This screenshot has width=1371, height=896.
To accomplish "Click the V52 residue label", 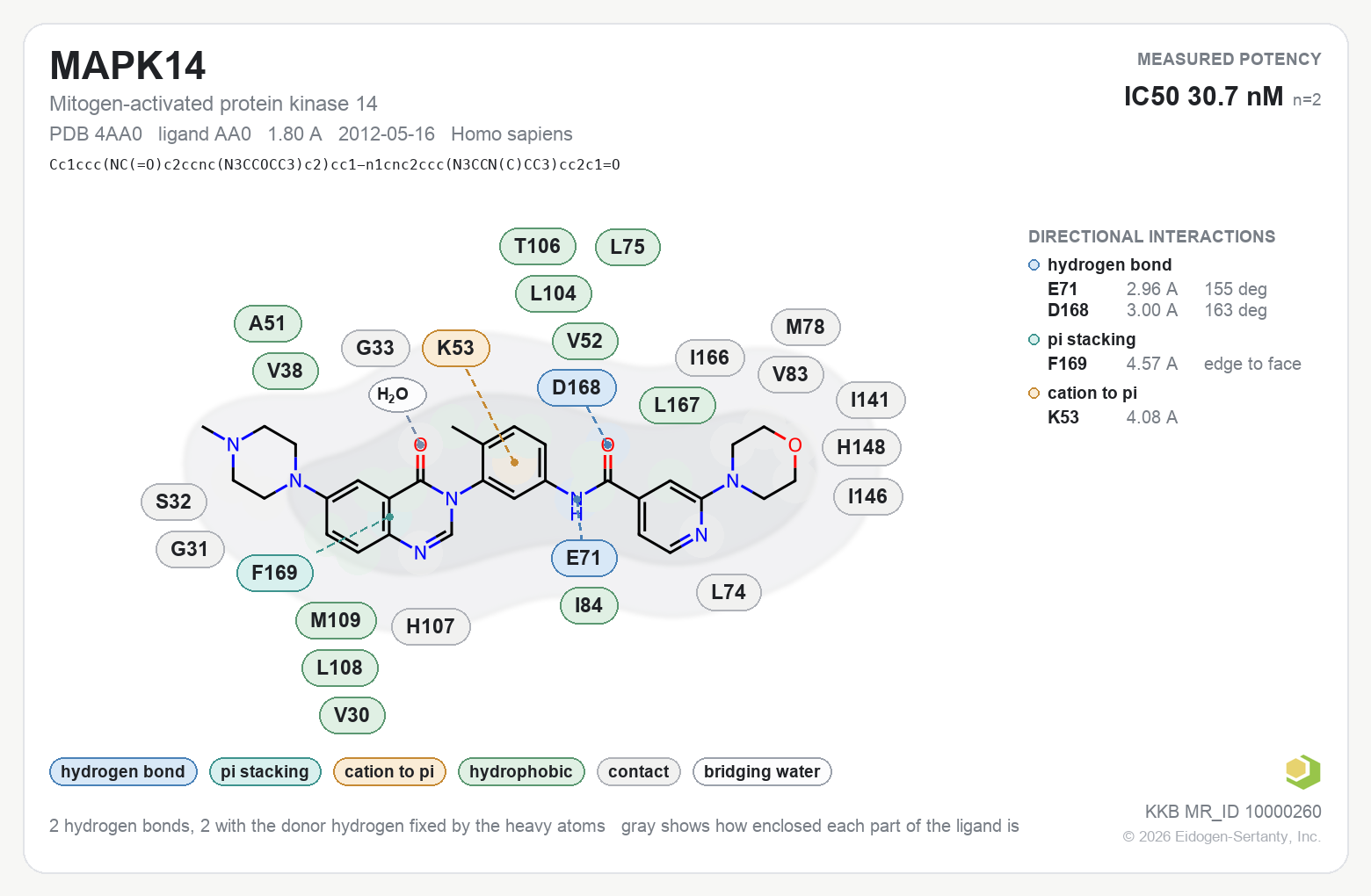I will 585,341.
